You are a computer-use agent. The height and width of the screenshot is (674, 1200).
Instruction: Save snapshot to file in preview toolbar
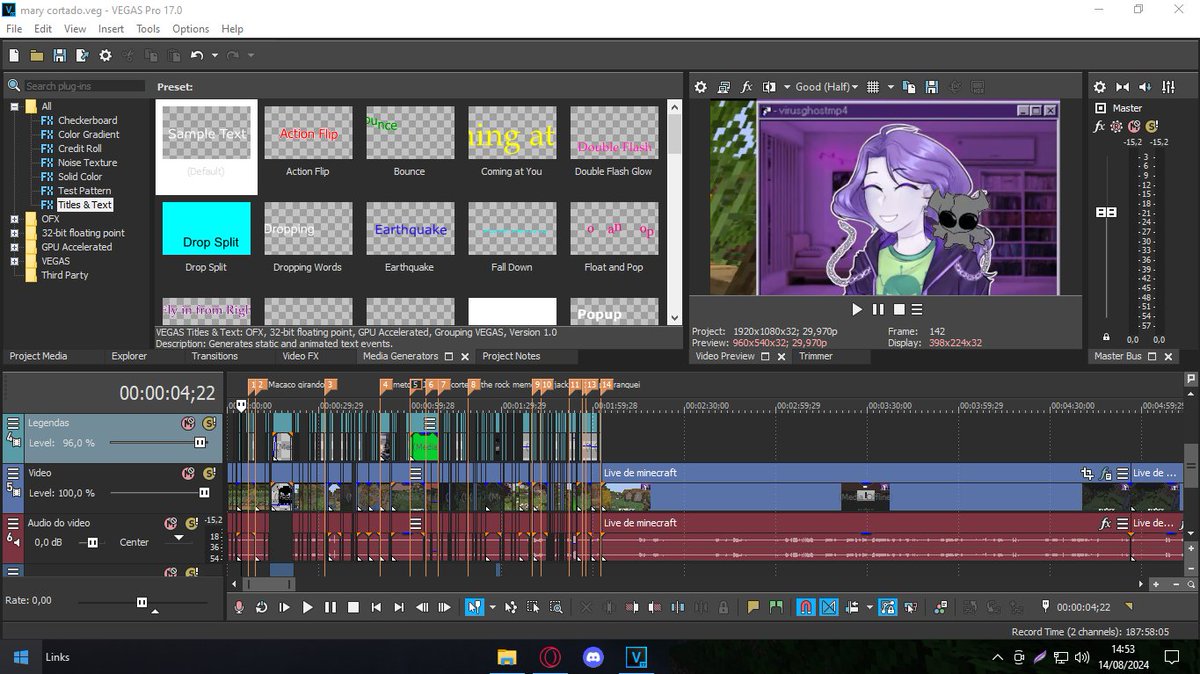[932, 87]
